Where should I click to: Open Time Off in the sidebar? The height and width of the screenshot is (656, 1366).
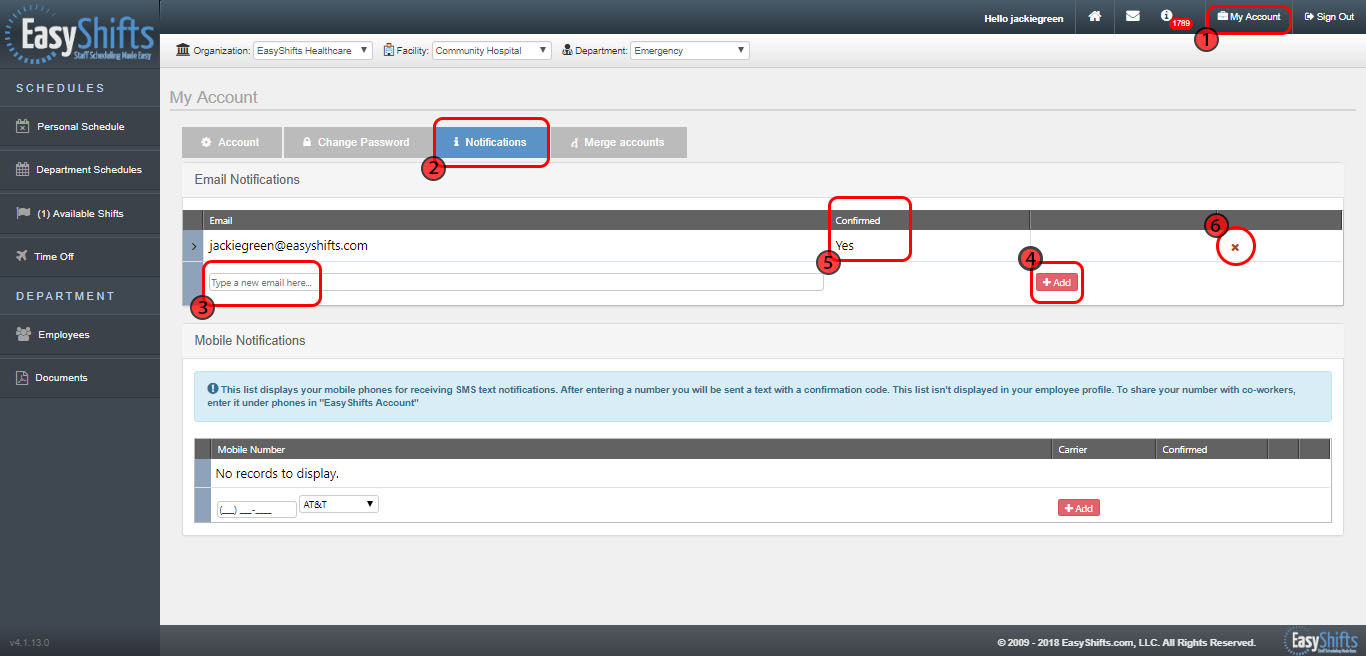coord(80,257)
